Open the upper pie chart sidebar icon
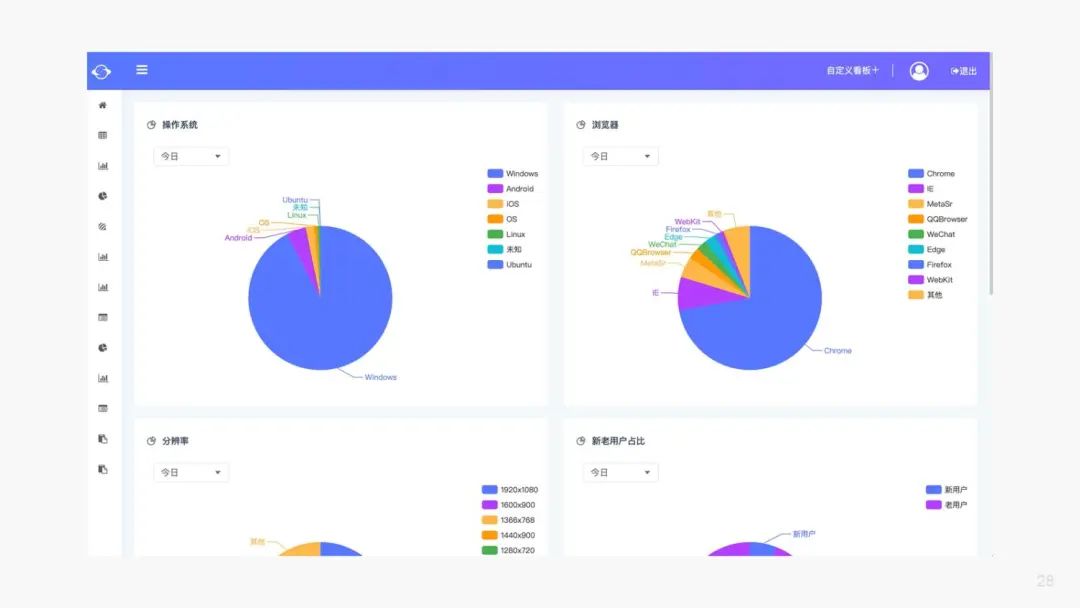1080x608 pixels. pos(103,196)
